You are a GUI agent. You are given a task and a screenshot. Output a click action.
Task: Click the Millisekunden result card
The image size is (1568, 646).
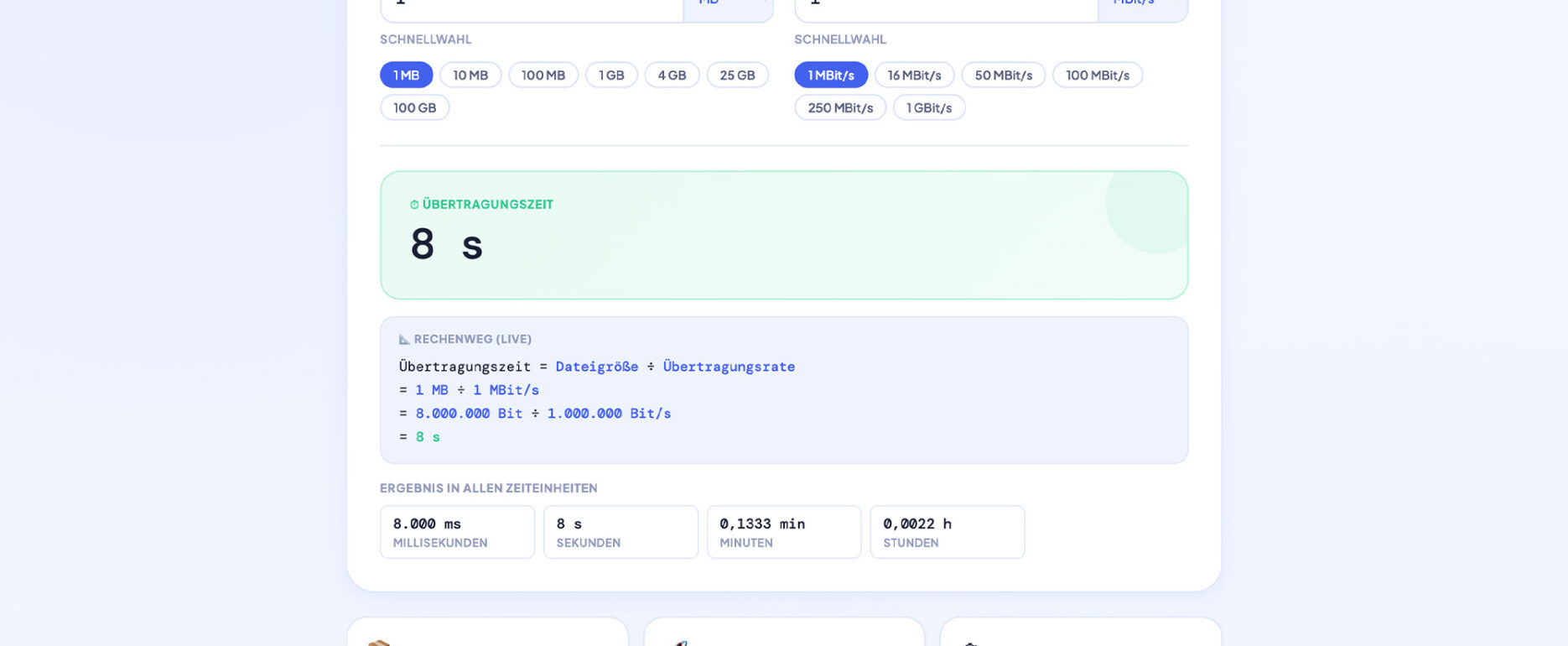457,532
